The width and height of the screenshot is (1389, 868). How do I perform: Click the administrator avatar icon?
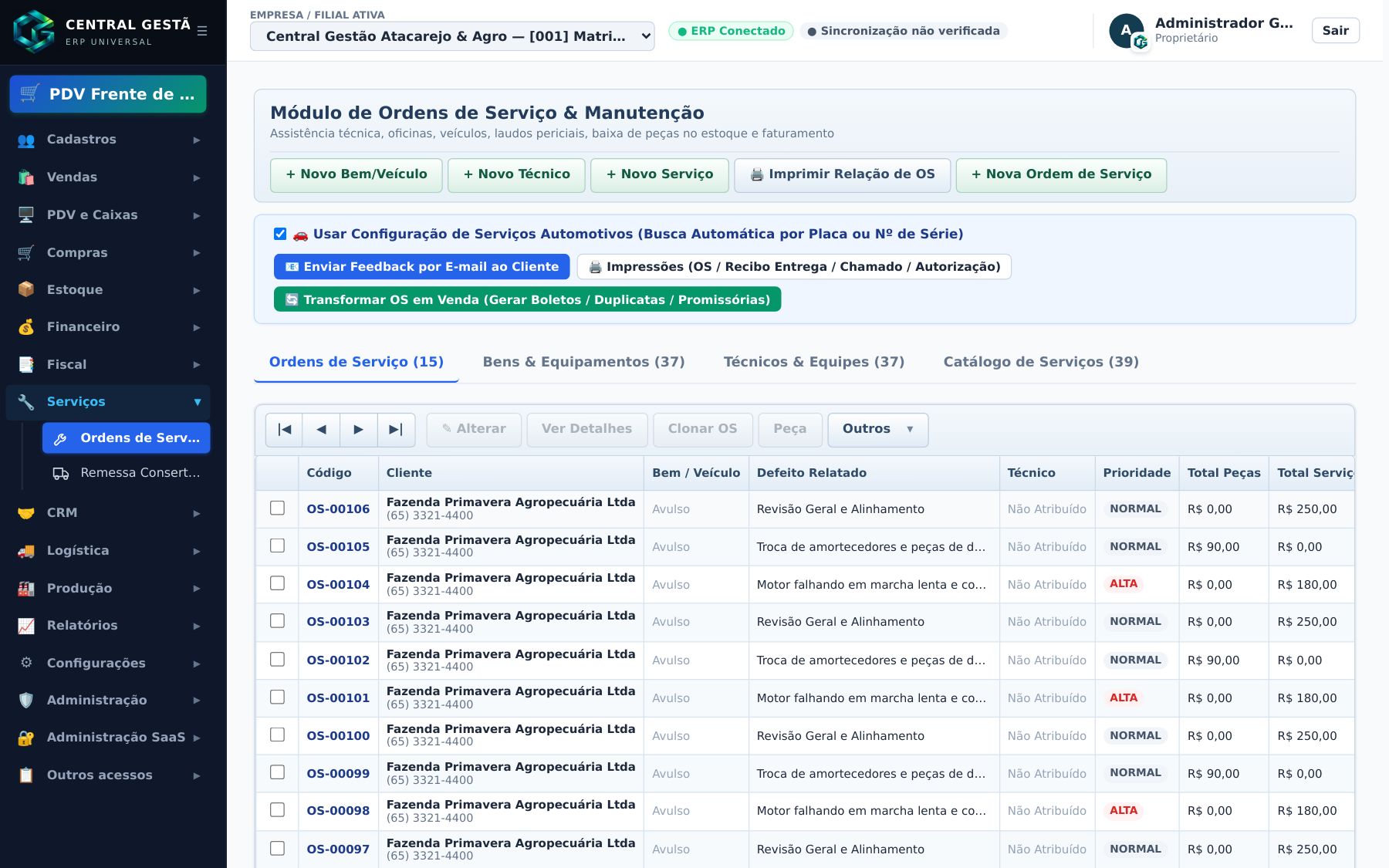[1127, 31]
